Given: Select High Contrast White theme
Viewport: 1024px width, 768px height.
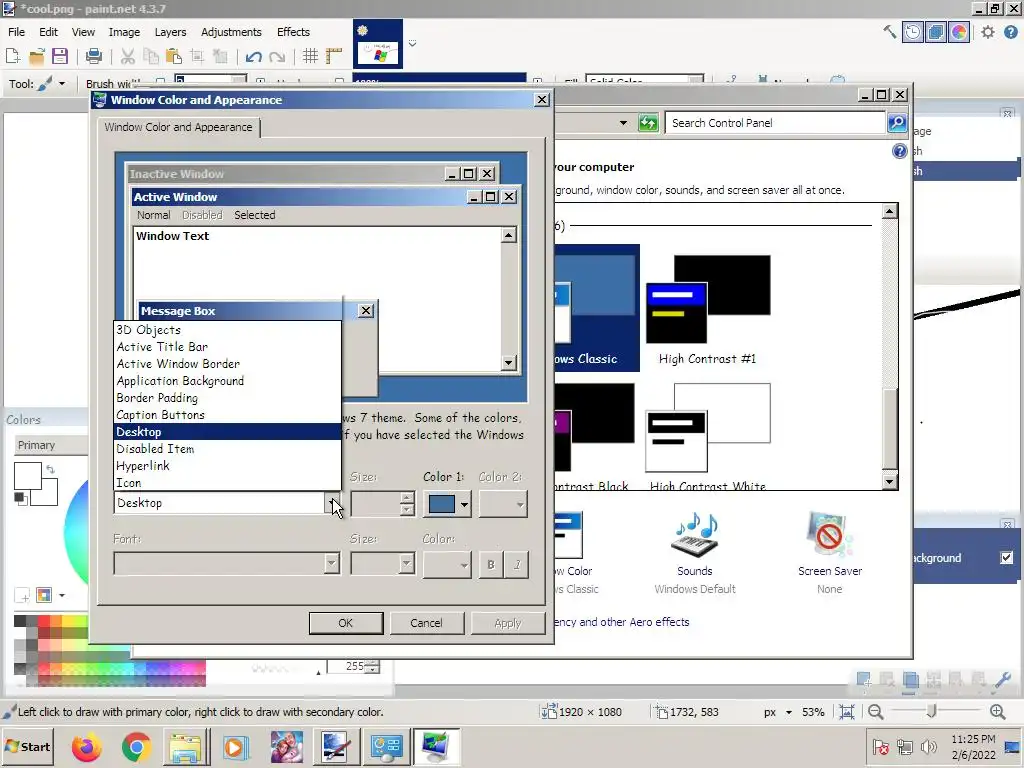Looking at the screenshot, I should (x=708, y=436).
